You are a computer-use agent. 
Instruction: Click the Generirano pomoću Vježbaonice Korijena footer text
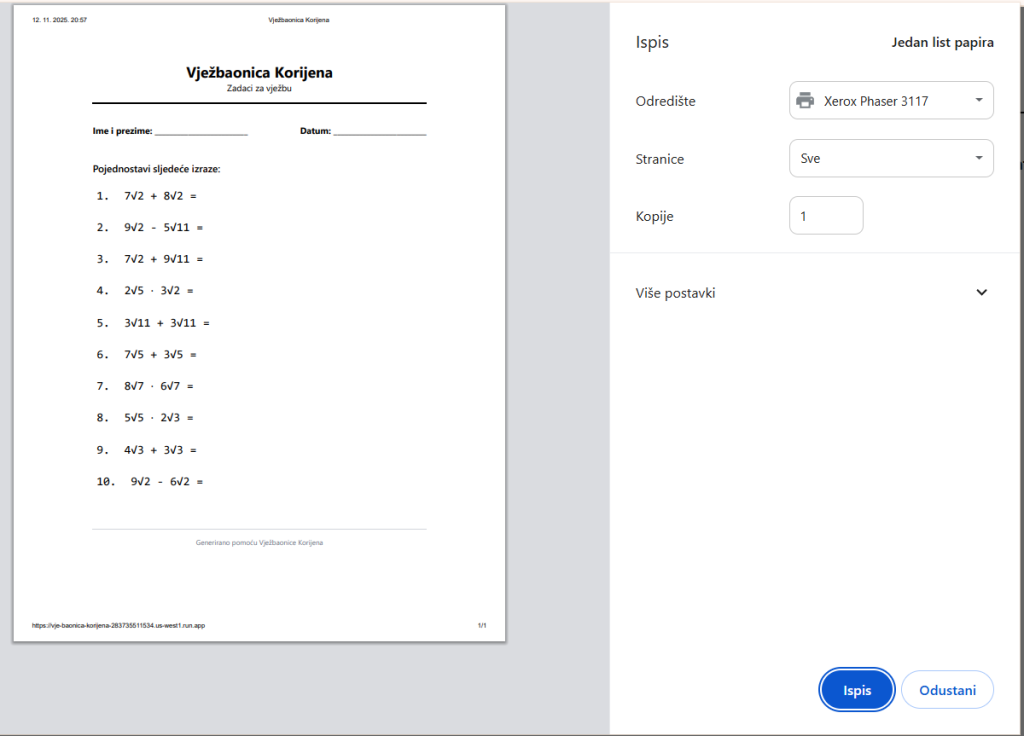point(259,542)
